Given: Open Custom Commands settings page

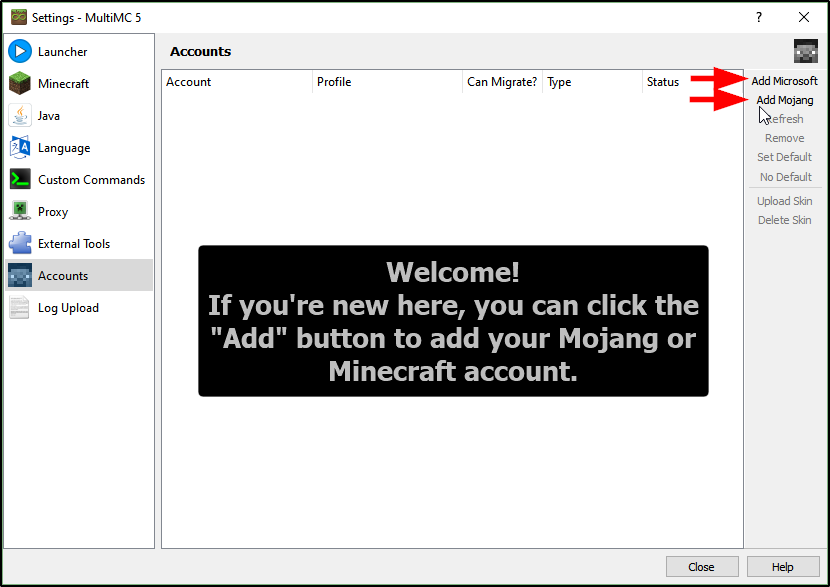Looking at the screenshot, I should coord(79,179).
